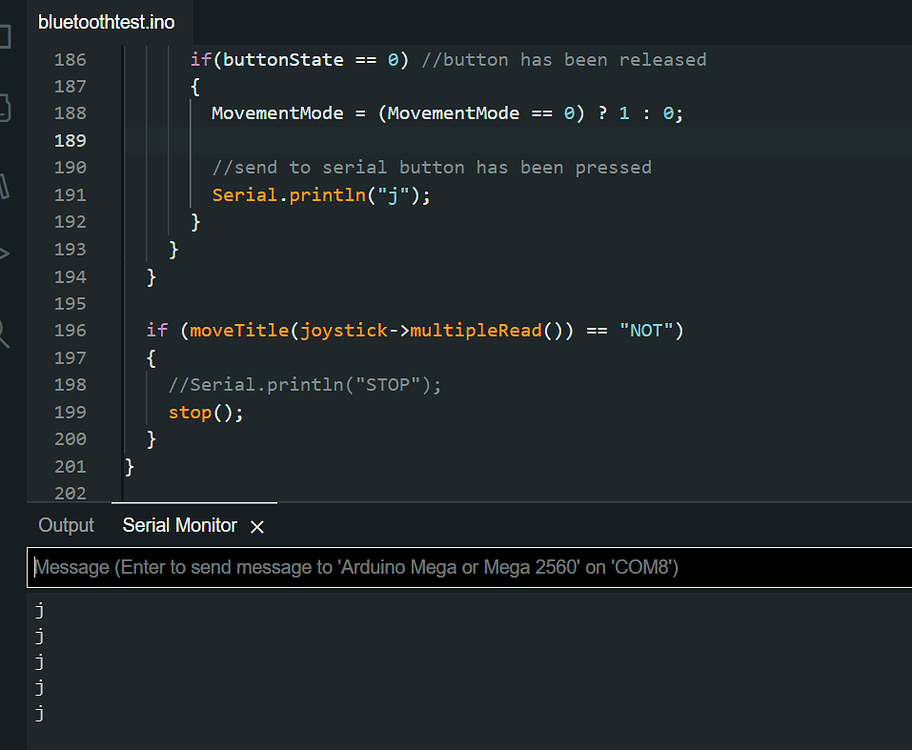The height and width of the screenshot is (750, 912).
Task: Select the Serial Monitor tab
Action: [x=180, y=525]
